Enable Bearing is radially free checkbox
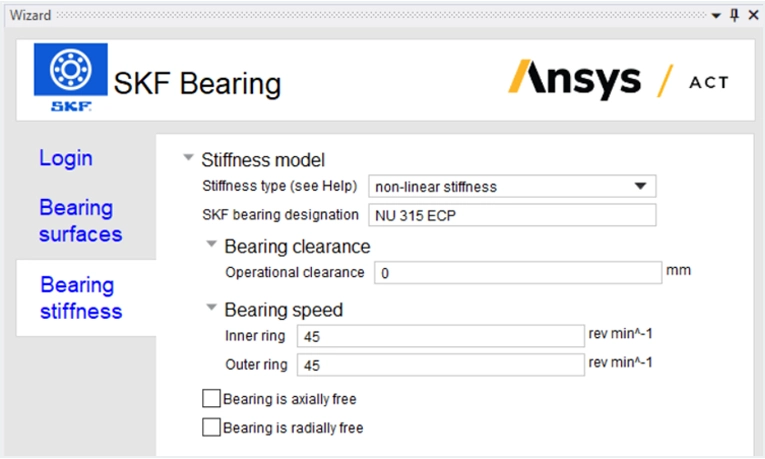This screenshot has width=765, height=459. [x=211, y=427]
